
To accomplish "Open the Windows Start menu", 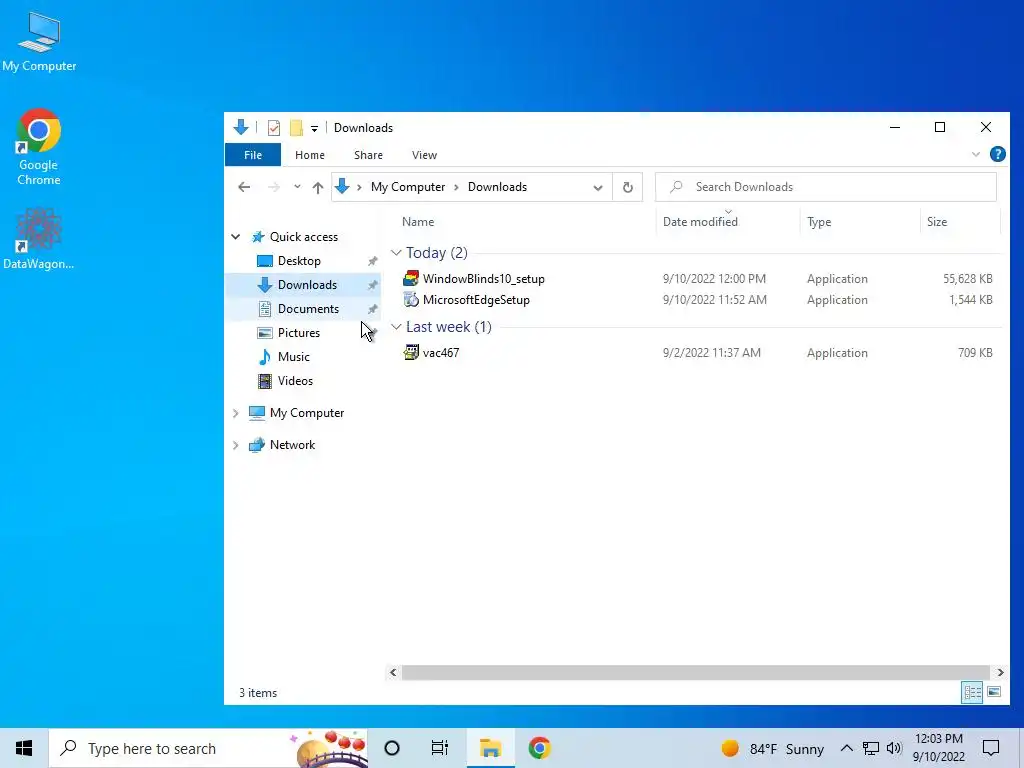I will (24, 748).
